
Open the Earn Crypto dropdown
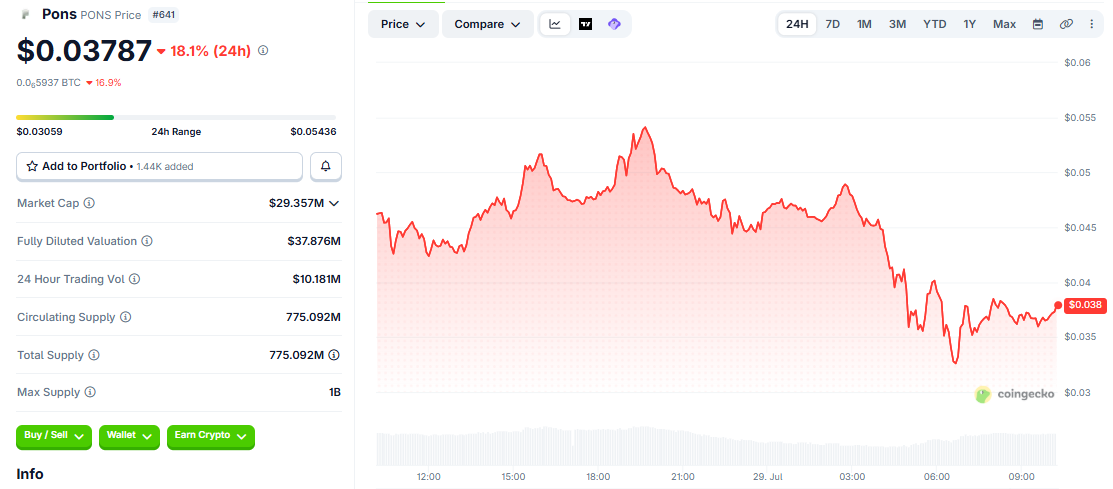[211, 436]
